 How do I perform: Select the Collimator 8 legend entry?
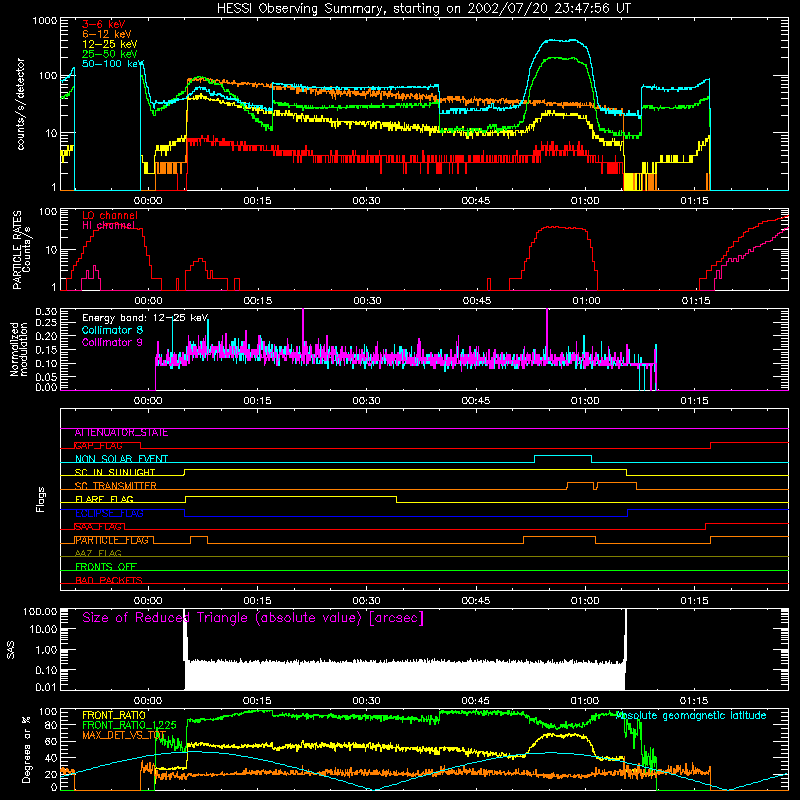point(112,330)
